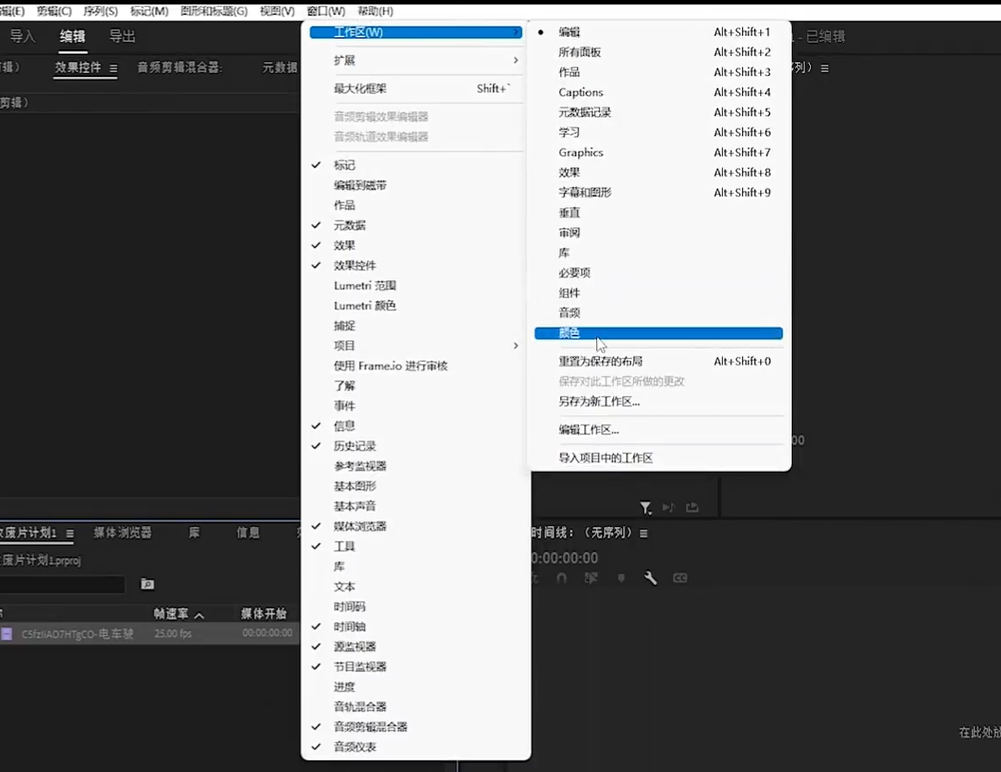Click the purple clip icon in project list
Screen dimensions: 1001x772
click(6, 633)
